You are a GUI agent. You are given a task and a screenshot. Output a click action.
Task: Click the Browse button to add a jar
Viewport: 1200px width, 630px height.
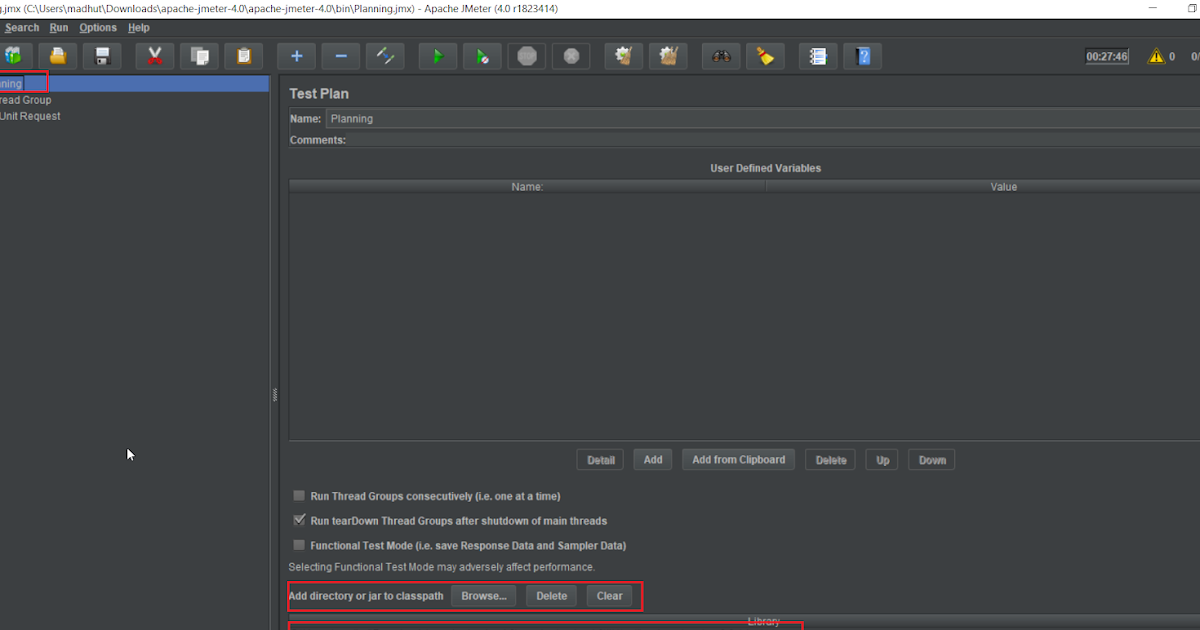(x=483, y=595)
